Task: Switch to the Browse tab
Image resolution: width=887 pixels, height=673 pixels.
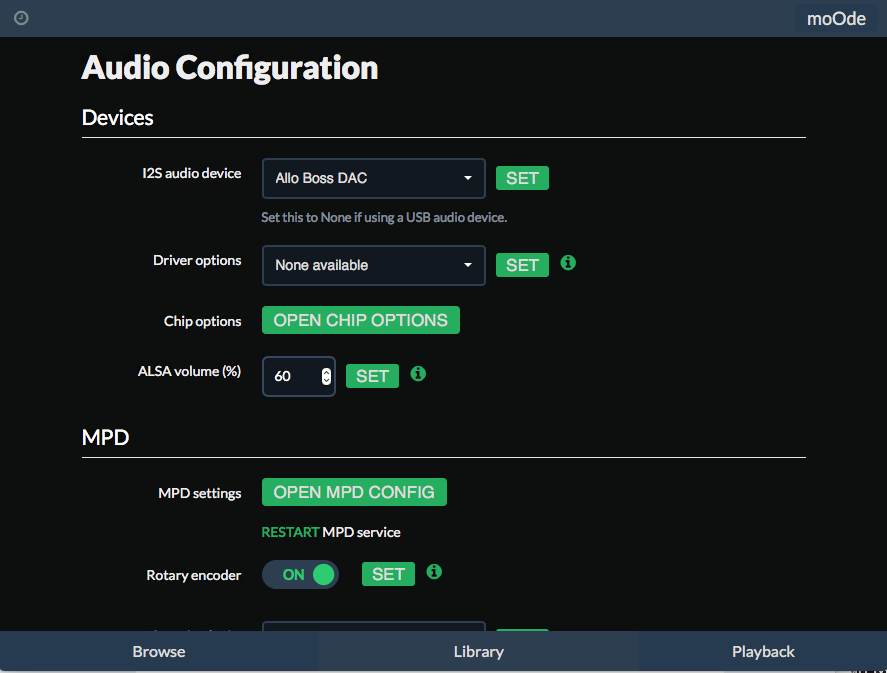Action: tap(159, 652)
